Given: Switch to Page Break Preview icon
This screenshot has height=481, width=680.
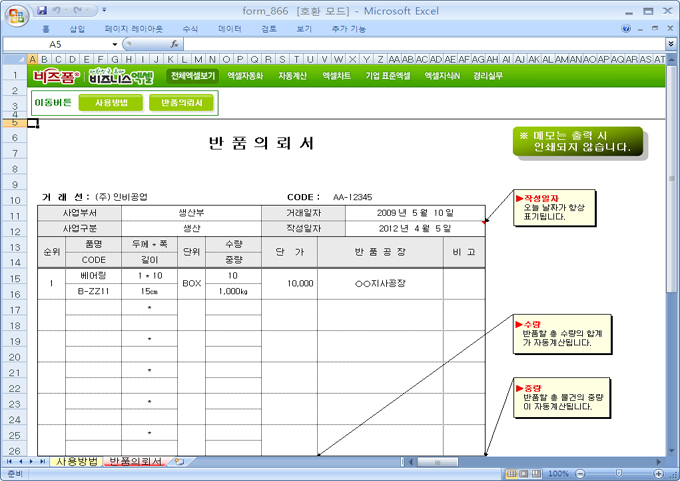Looking at the screenshot, I should click(x=536, y=474).
